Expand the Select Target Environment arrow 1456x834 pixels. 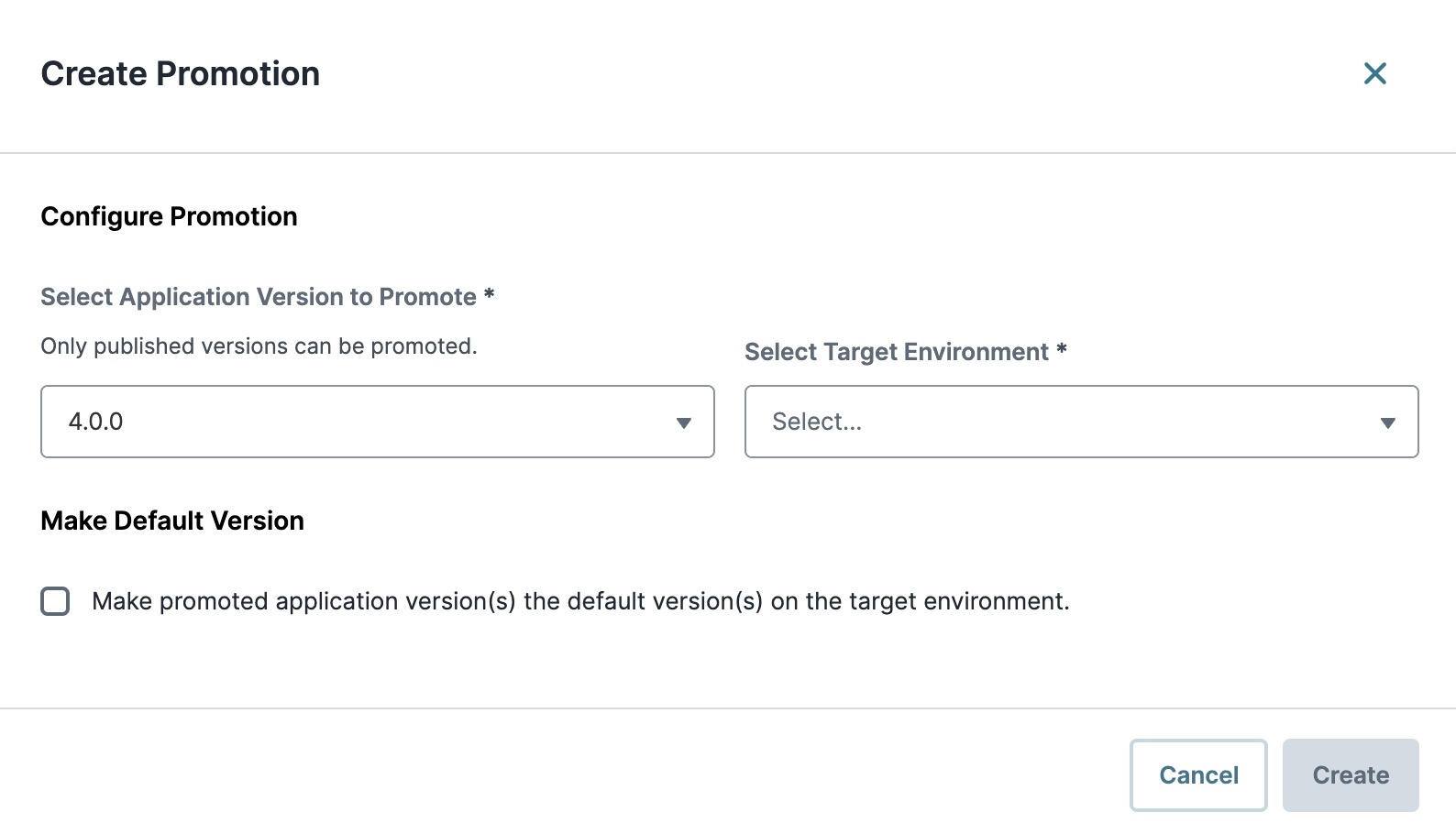1387,422
